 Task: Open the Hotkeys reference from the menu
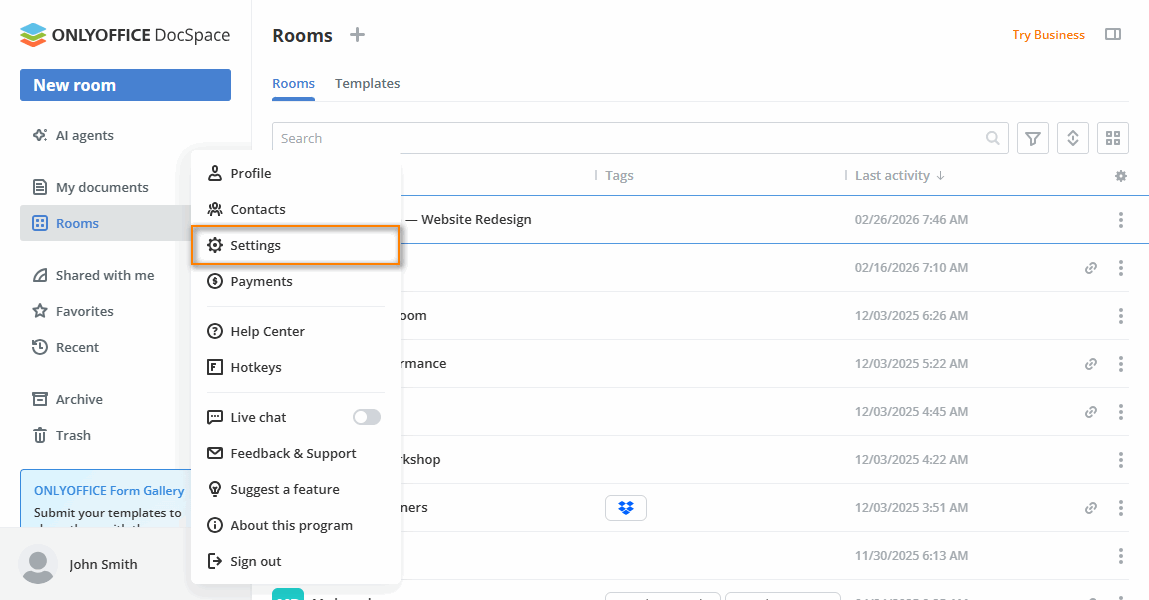coord(254,367)
